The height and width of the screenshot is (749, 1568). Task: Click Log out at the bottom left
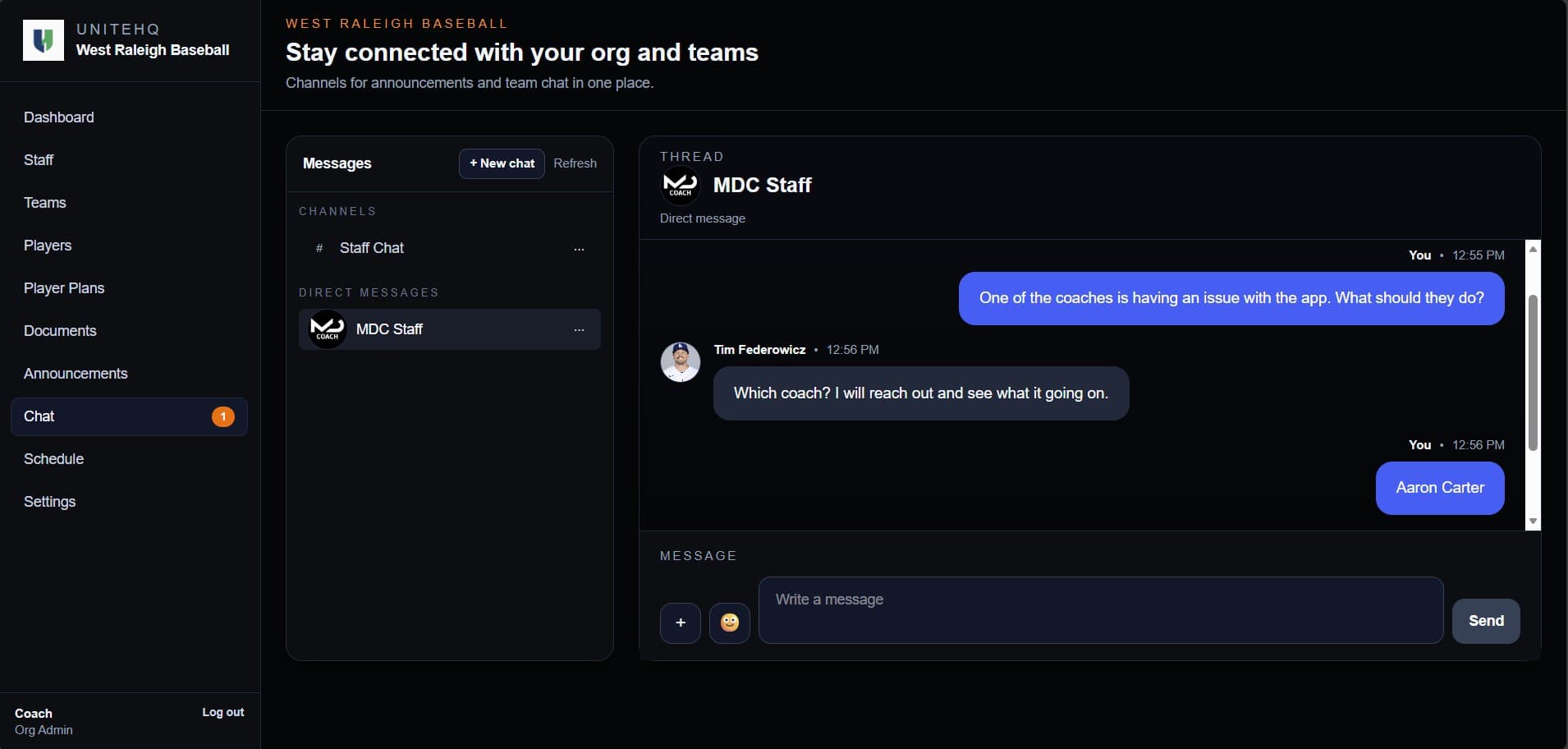click(x=222, y=712)
